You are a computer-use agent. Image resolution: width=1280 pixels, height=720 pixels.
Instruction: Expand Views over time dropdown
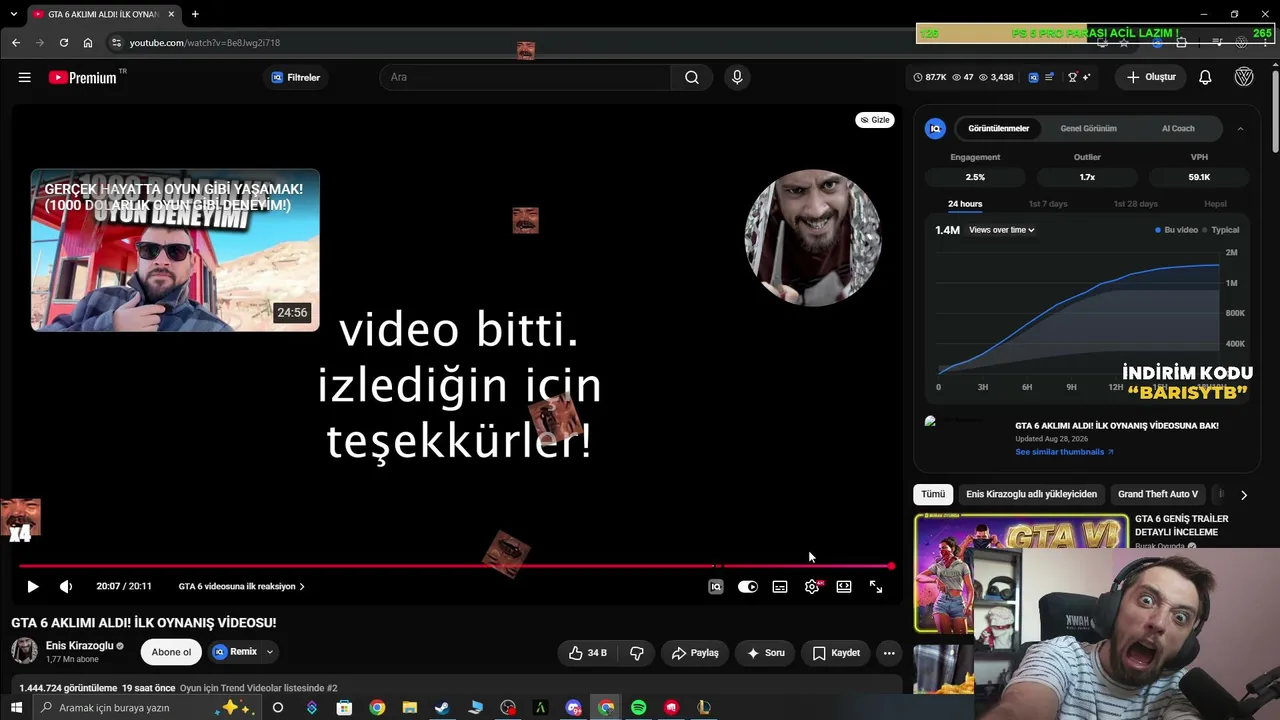coord(1002,230)
